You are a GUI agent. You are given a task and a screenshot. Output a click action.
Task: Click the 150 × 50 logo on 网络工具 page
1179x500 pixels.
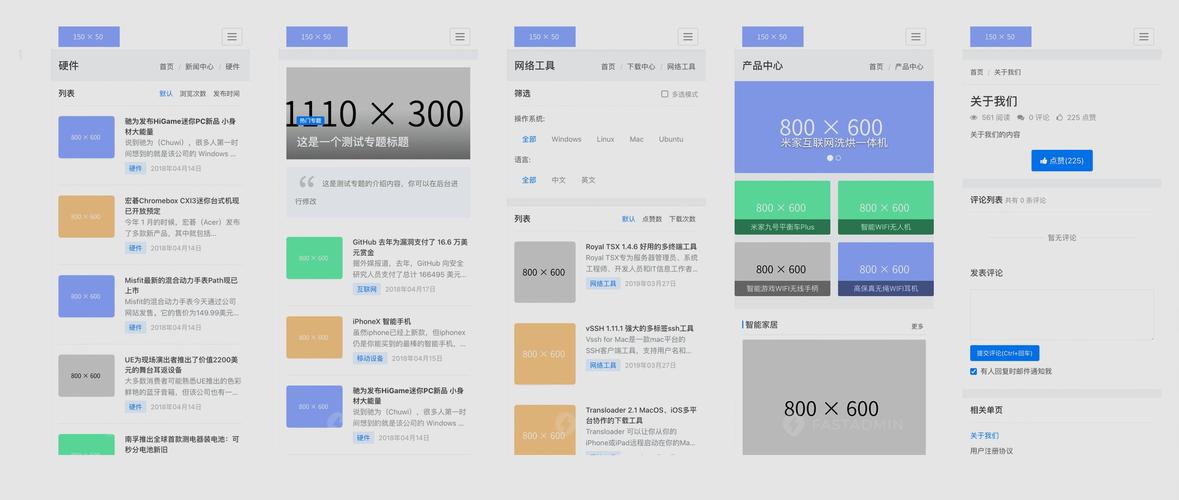tap(544, 37)
